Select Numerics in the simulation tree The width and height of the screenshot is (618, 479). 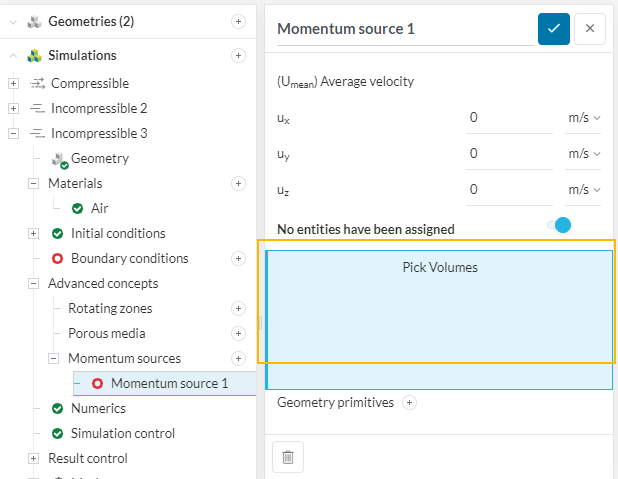point(98,409)
